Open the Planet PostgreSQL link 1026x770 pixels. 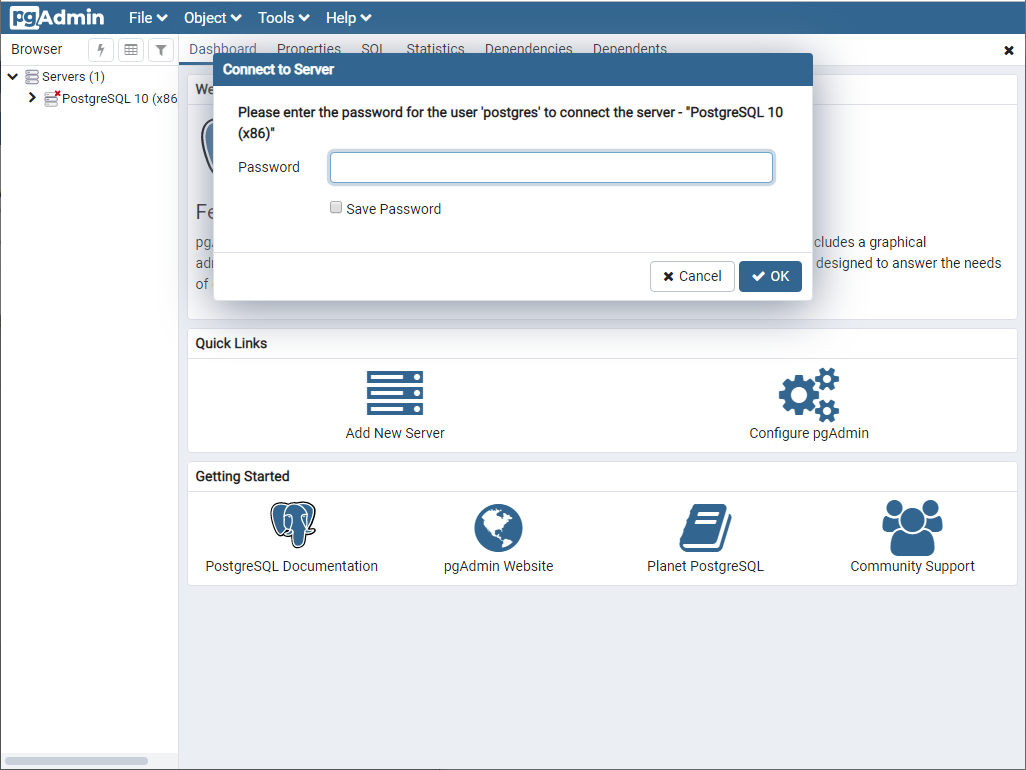coord(705,566)
